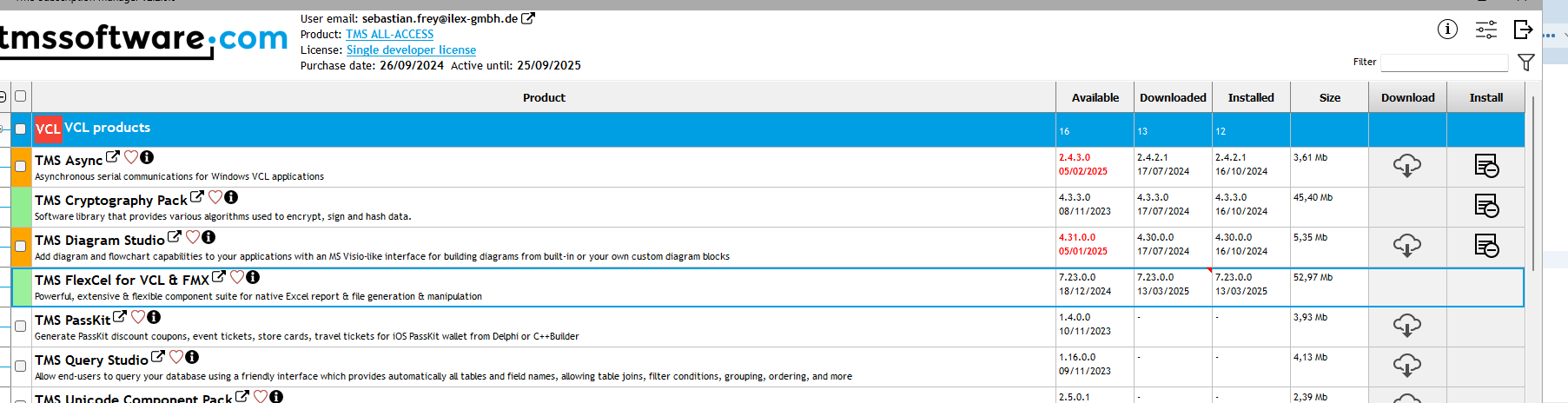Favorite TMS PassKit heart icon
1568x403 pixels.
pos(138,317)
